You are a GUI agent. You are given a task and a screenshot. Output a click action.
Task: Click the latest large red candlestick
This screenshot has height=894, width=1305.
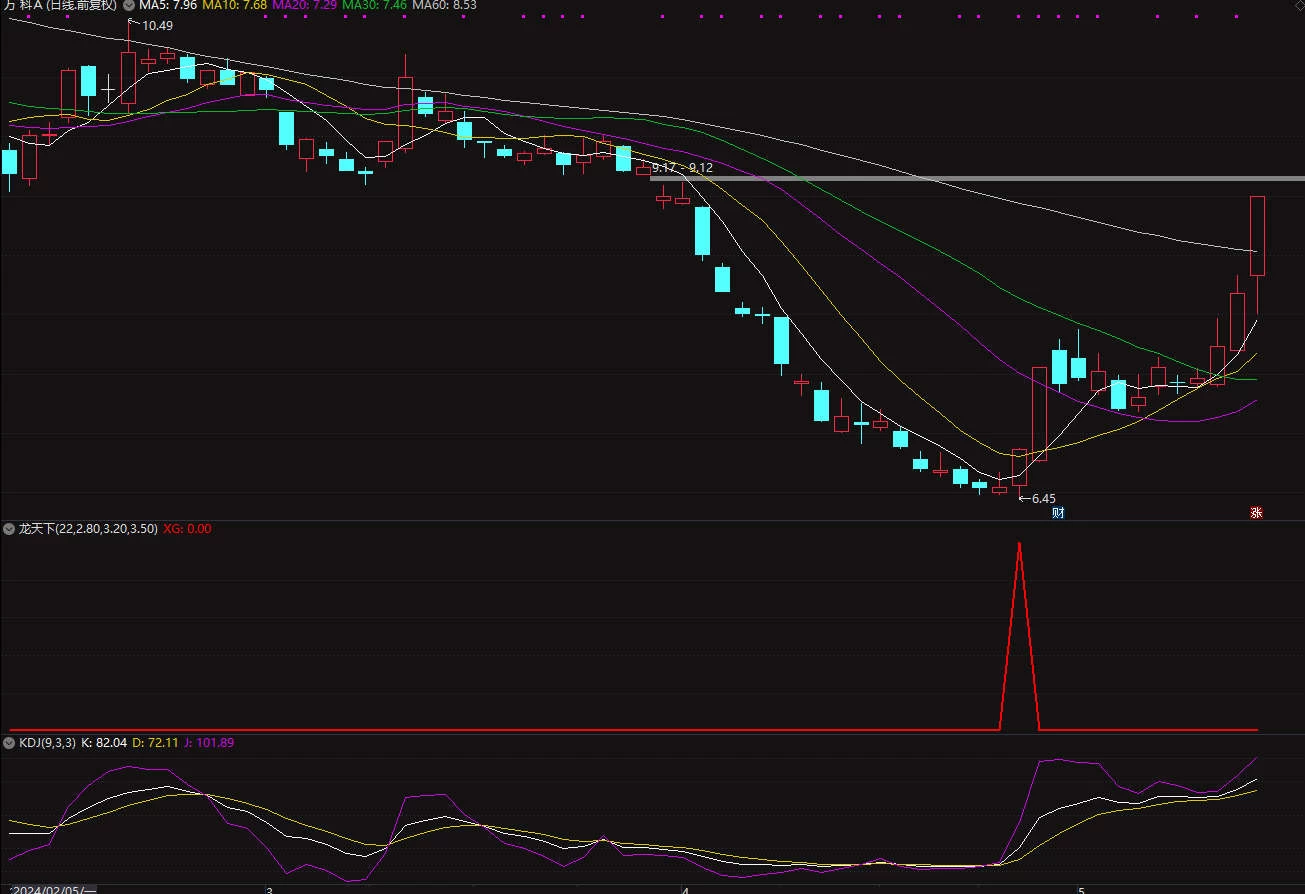click(x=1257, y=236)
